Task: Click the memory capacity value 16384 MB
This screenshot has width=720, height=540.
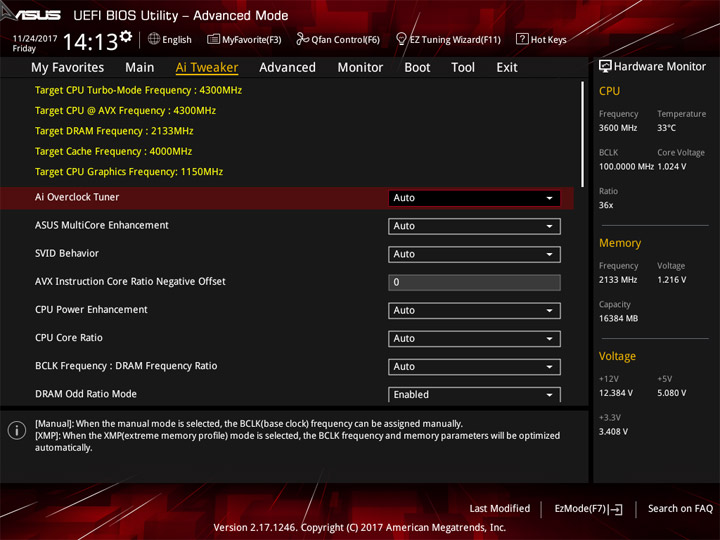Action: 618,318
